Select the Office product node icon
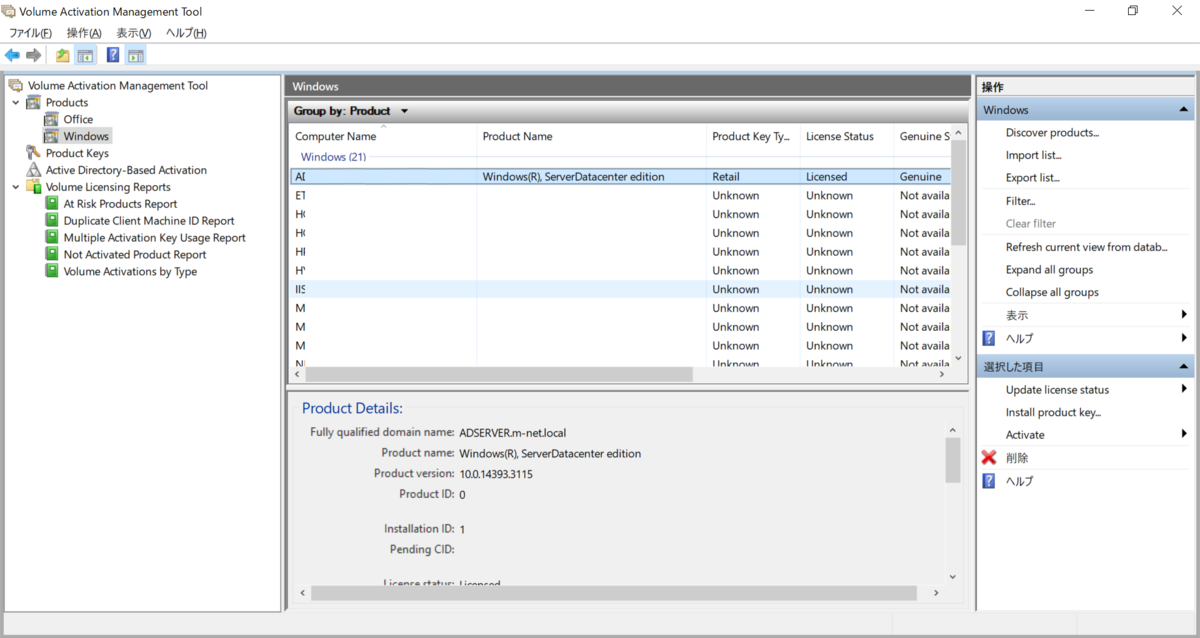 51,119
